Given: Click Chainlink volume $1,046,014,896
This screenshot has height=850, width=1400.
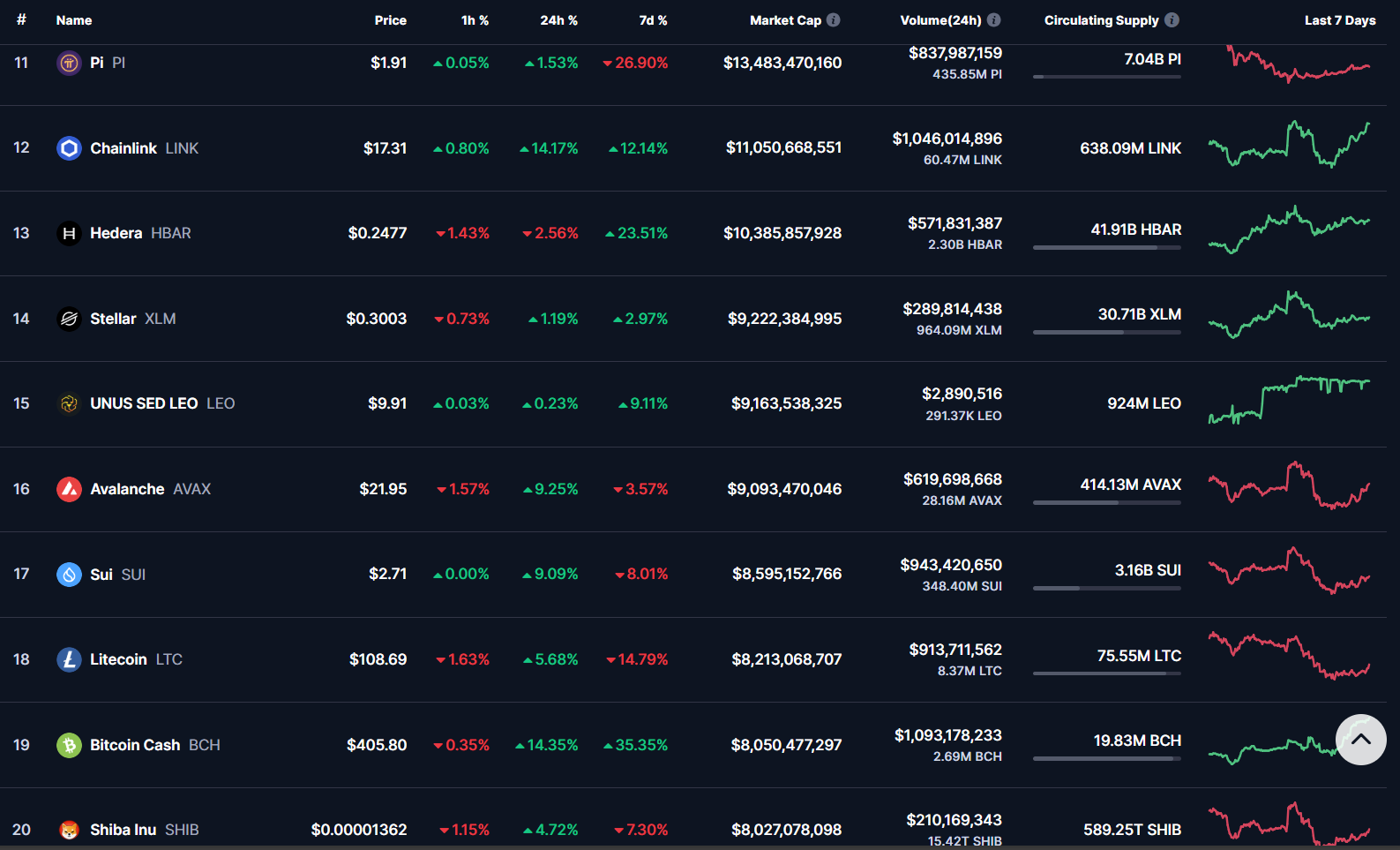Looking at the screenshot, I should [947, 139].
